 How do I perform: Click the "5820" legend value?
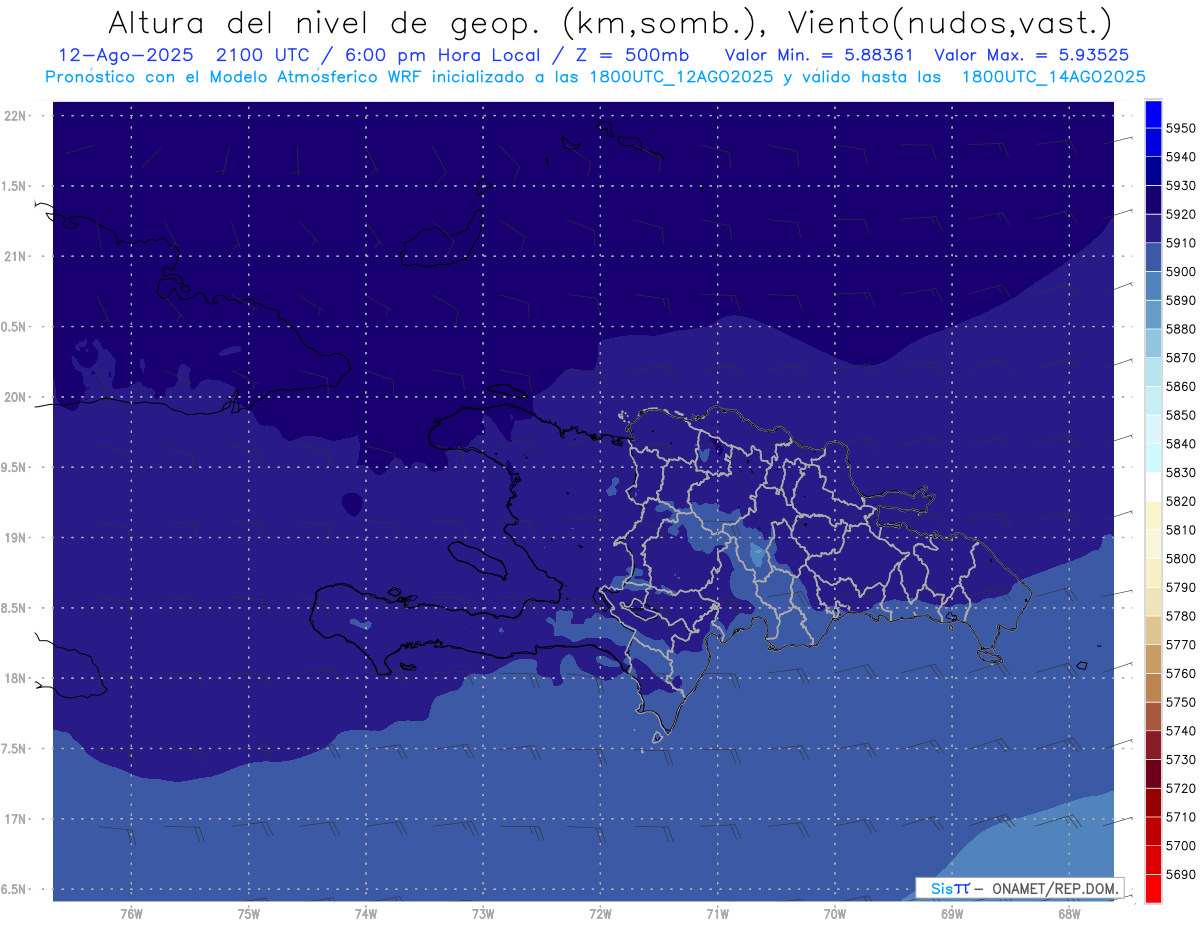tap(1180, 501)
